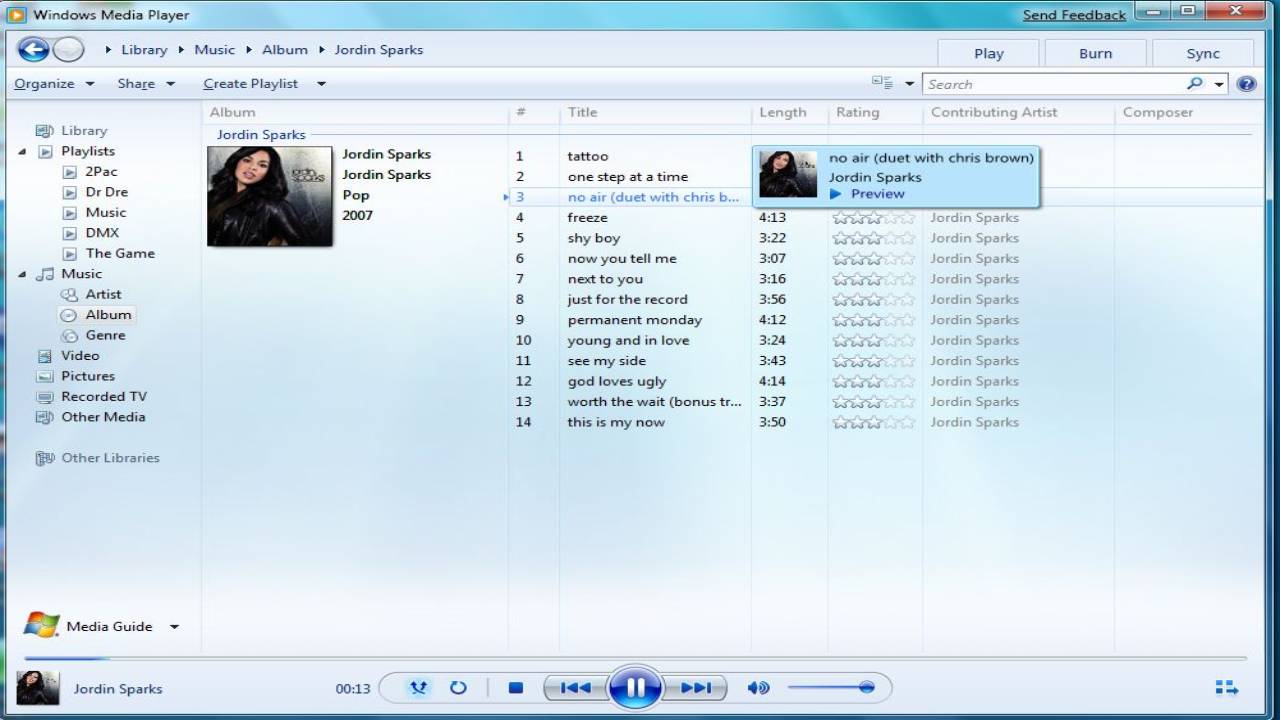The width and height of the screenshot is (1280, 720).
Task: Collapse the Music tree node
Action: point(22,274)
